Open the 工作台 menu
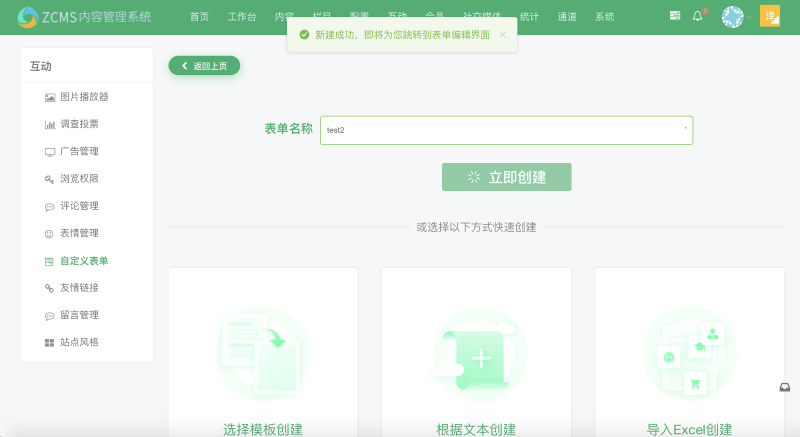Image resolution: width=800 pixels, height=437 pixels. (242, 17)
